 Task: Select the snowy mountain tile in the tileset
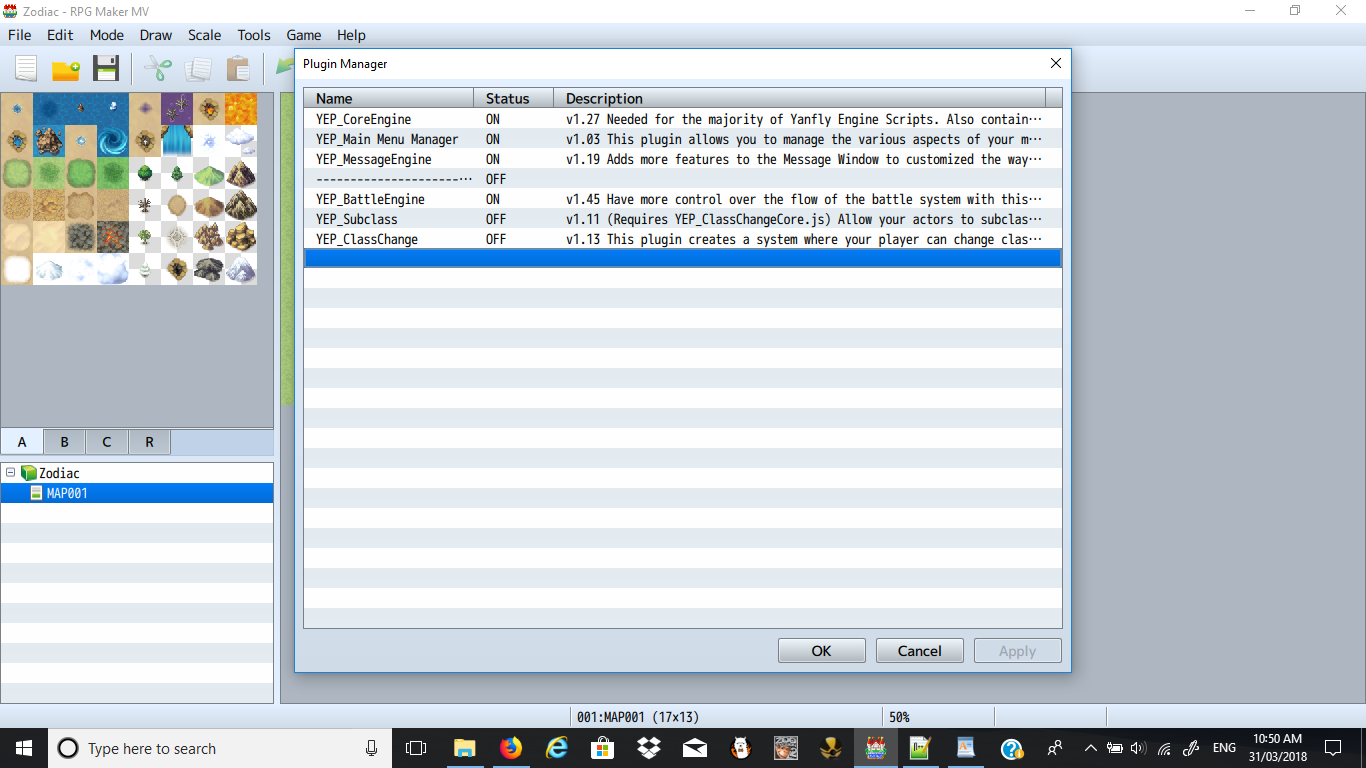click(x=241, y=269)
